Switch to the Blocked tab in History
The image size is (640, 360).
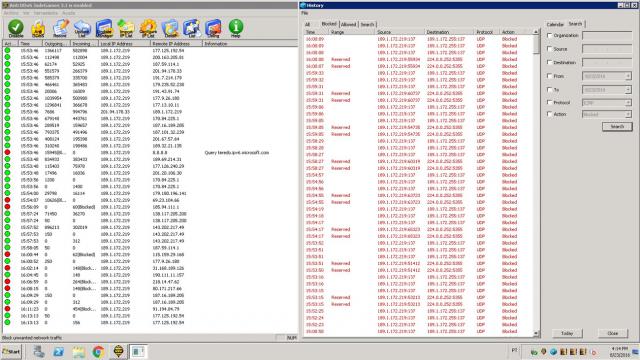[x=329, y=24]
